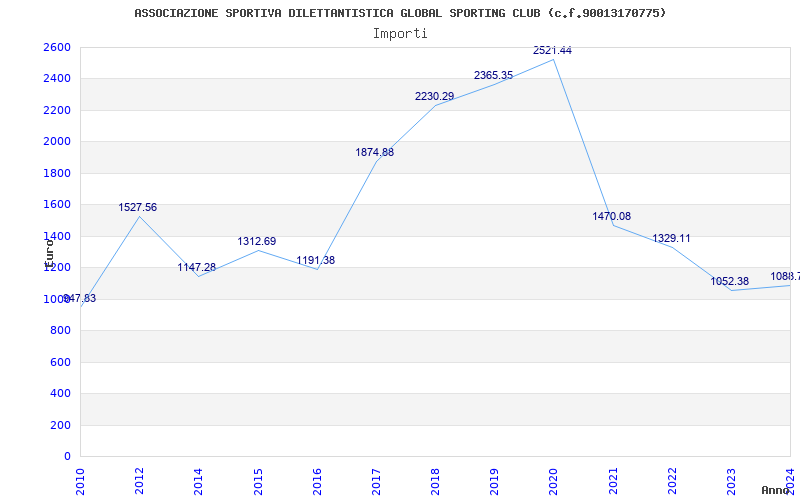This screenshot has width=800, height=500.
Task: Click the 2016 x-axis year label
Action: (x=317, y=481)
